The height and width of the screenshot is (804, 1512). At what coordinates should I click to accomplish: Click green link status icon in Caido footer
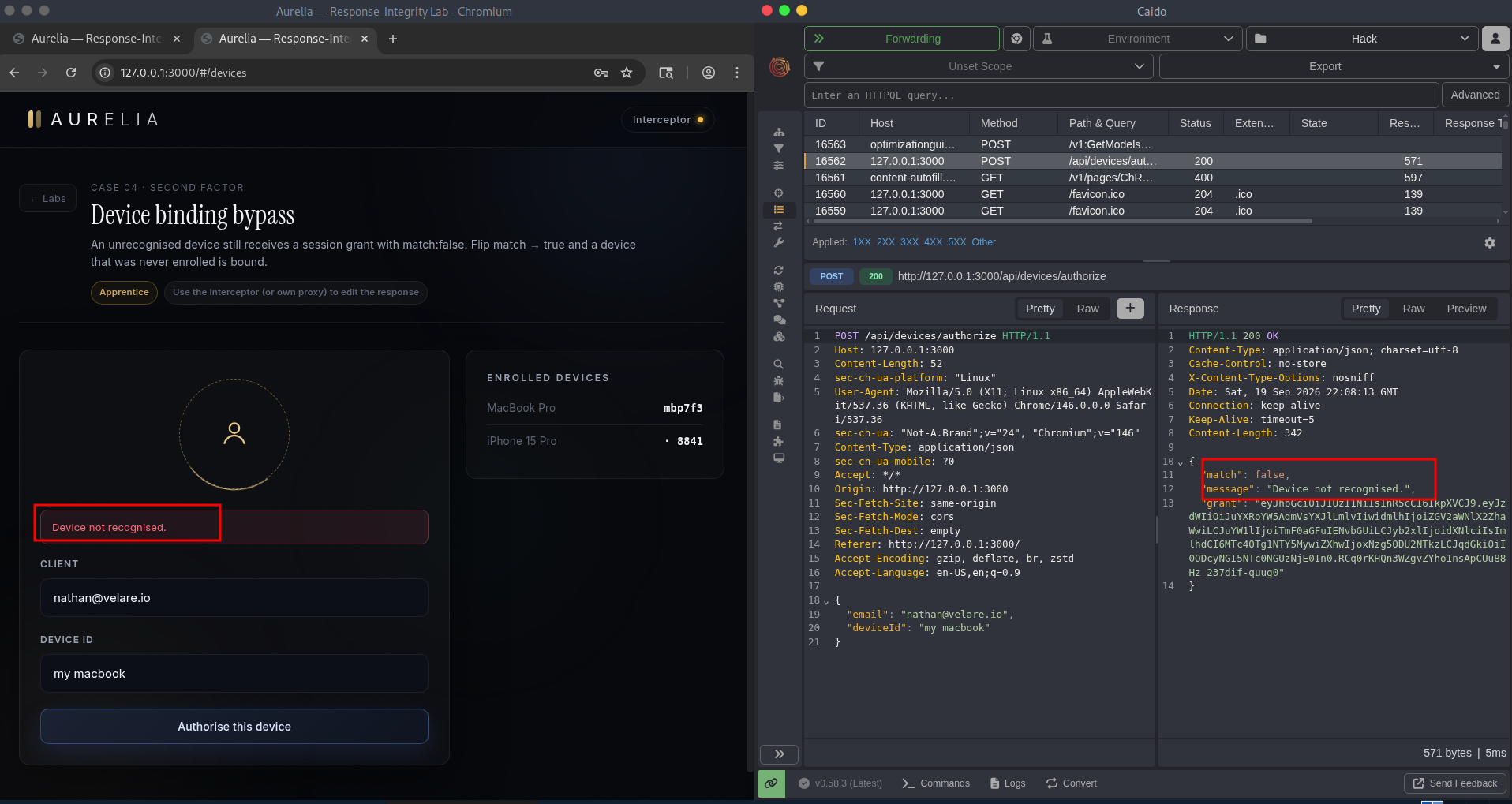tap(771, 783)
